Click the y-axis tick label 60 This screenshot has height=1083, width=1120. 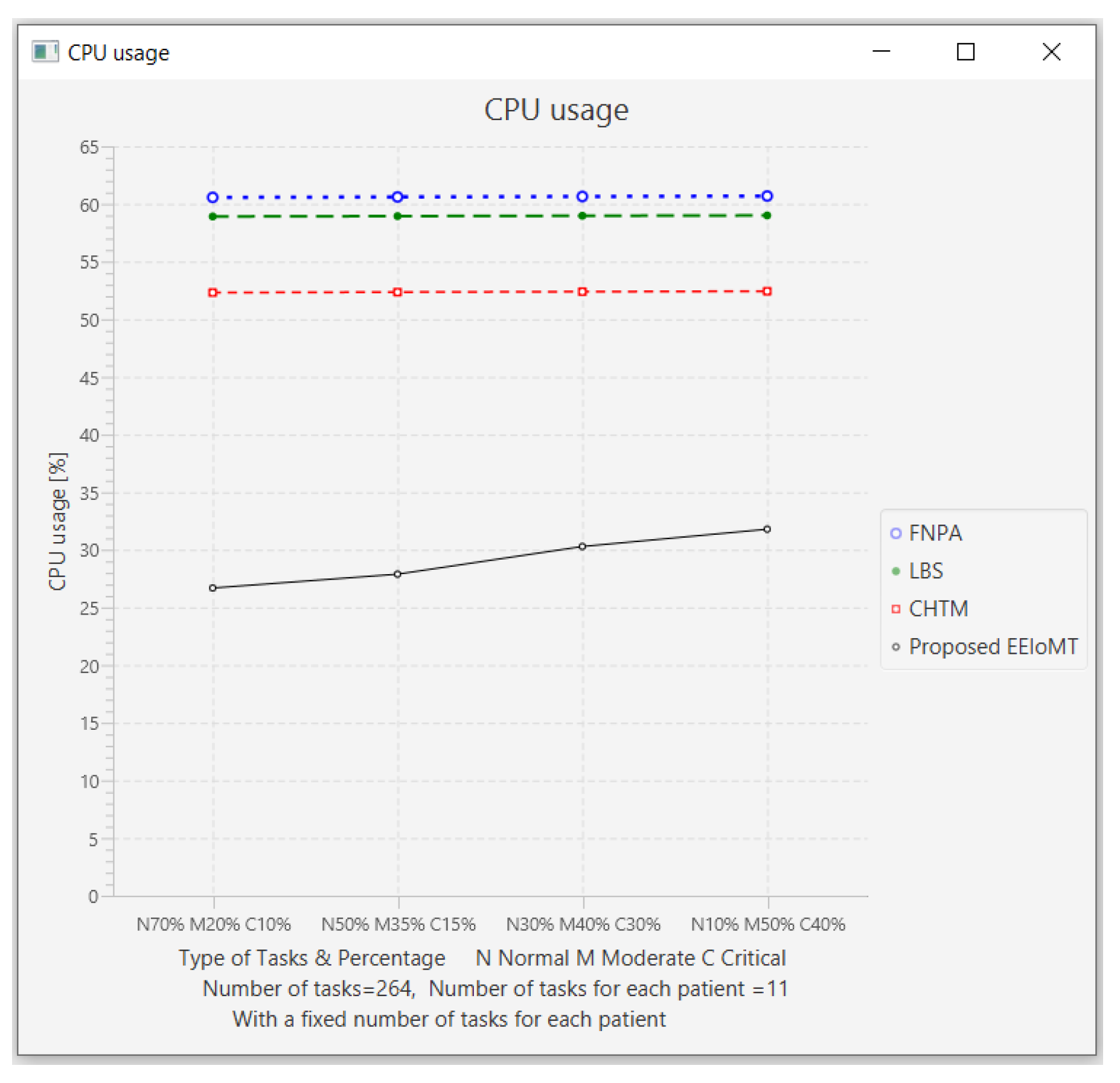click(89, 205)
